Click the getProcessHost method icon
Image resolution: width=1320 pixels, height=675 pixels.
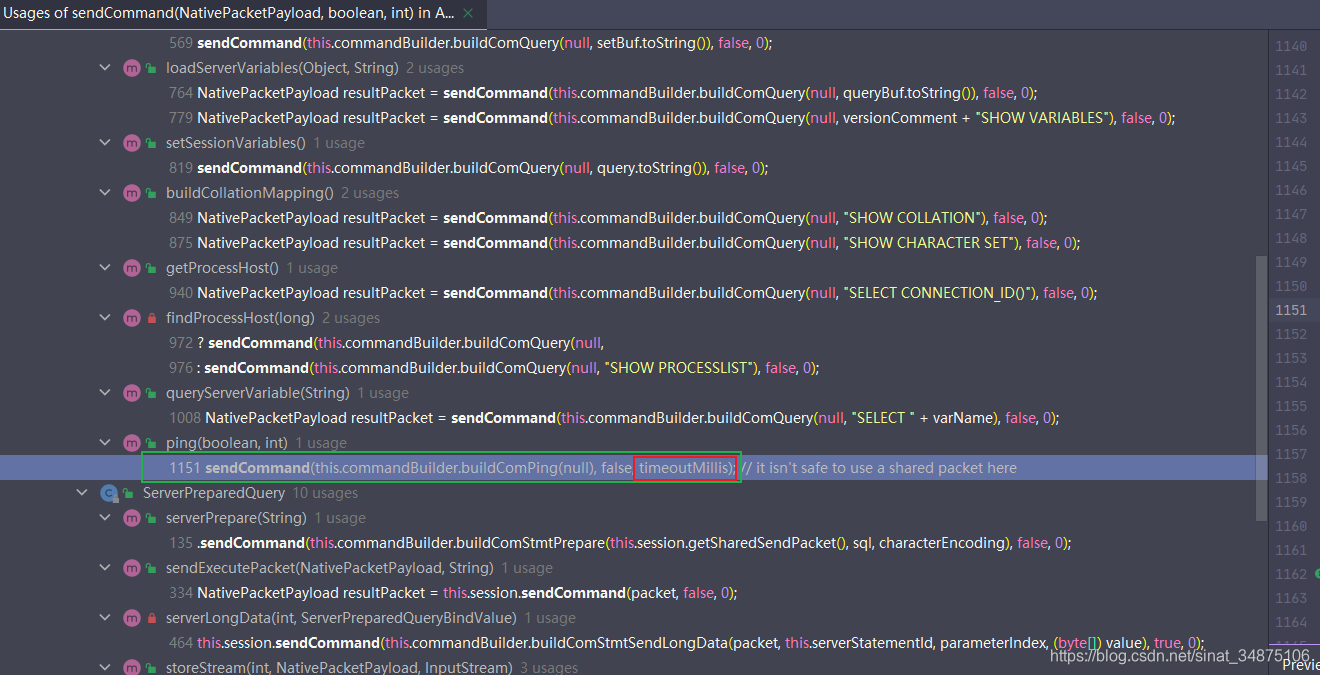tap(131, 268)
